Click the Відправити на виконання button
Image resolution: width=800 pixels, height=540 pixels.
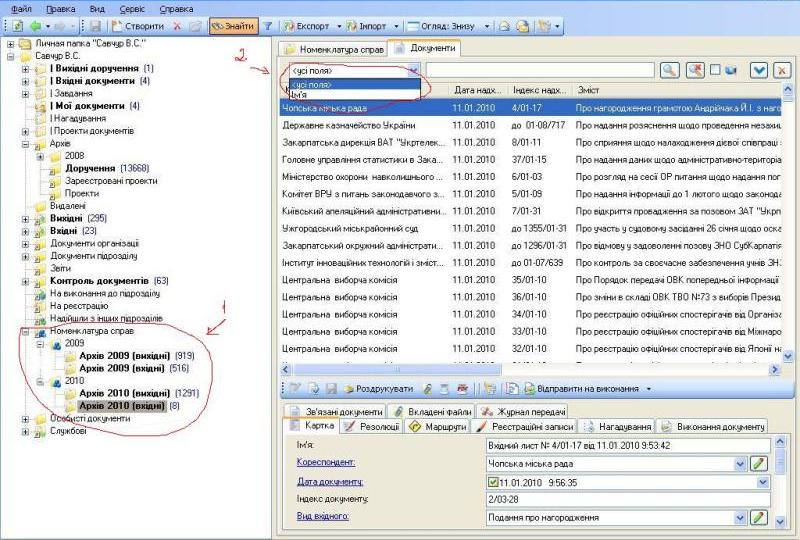point(582,389)
